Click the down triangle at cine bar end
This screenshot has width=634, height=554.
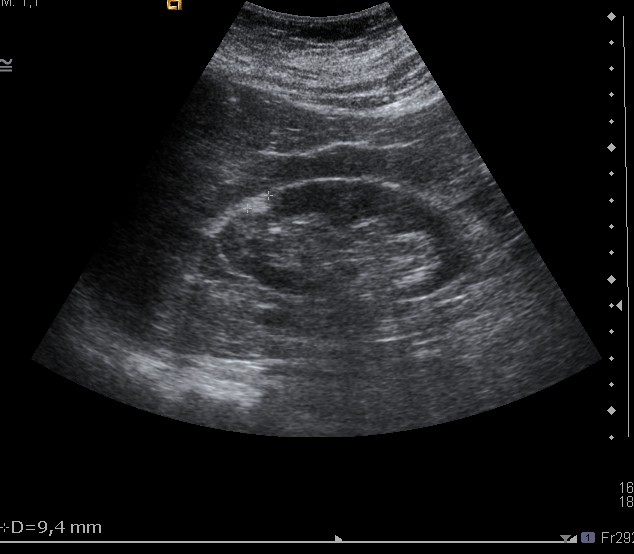click(x=567, y=538)
